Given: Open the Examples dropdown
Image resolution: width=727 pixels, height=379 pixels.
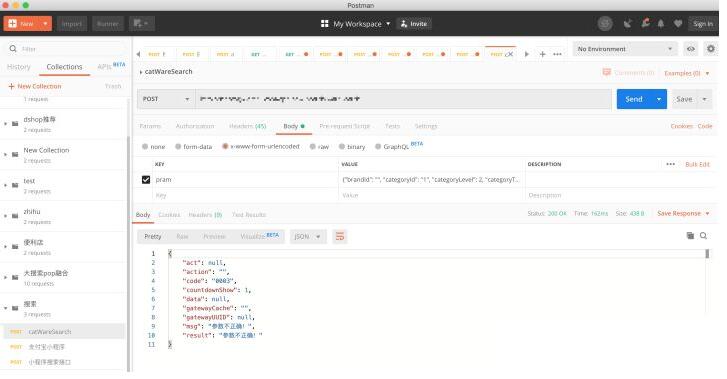Looking at the screenshot, I should (x=687, y=73).
